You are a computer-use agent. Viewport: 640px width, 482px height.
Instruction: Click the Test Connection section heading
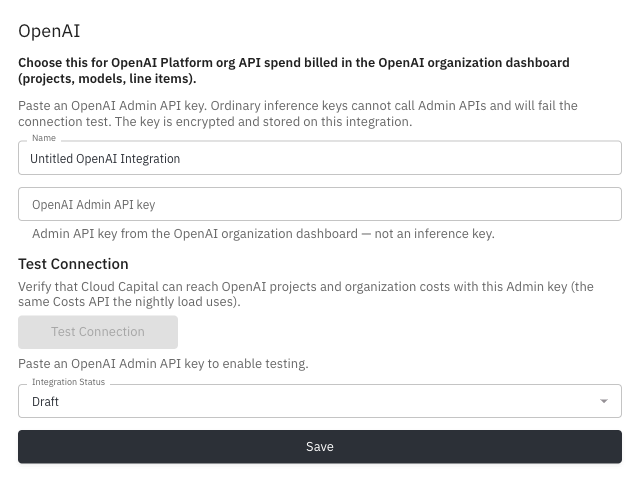(x=73, y=264)
